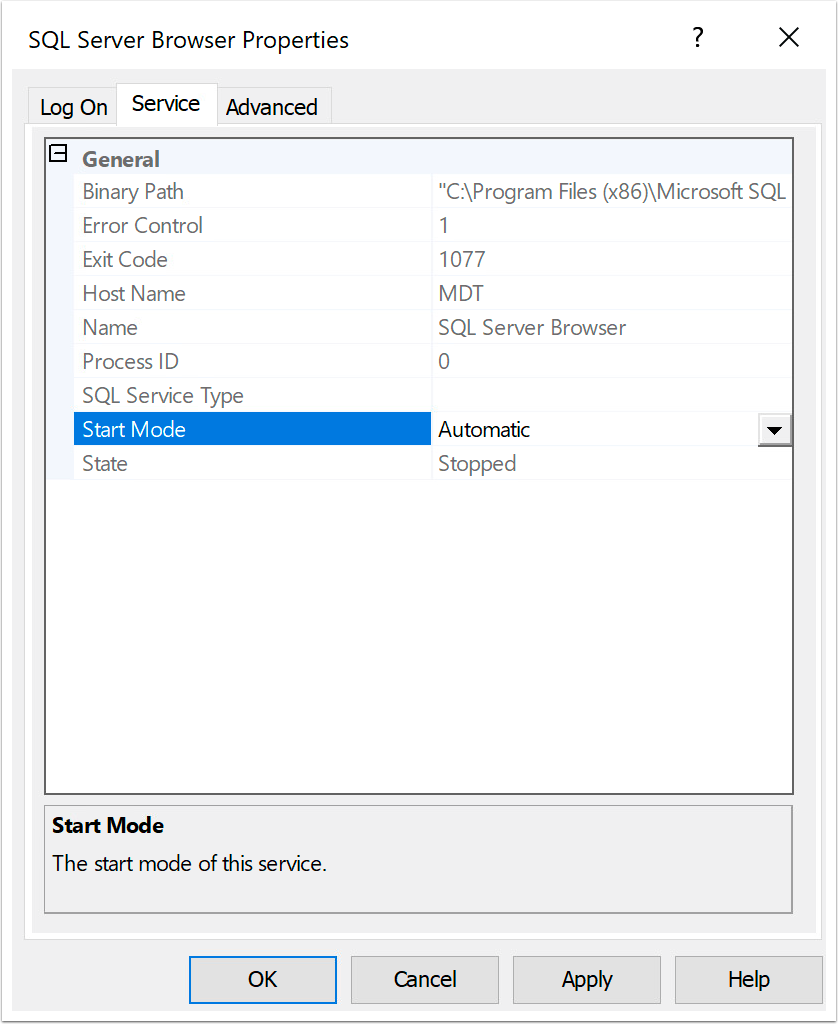Open the Advanced tab
Viewport: 838px width, 1024px height.
(x=273, y=106)
